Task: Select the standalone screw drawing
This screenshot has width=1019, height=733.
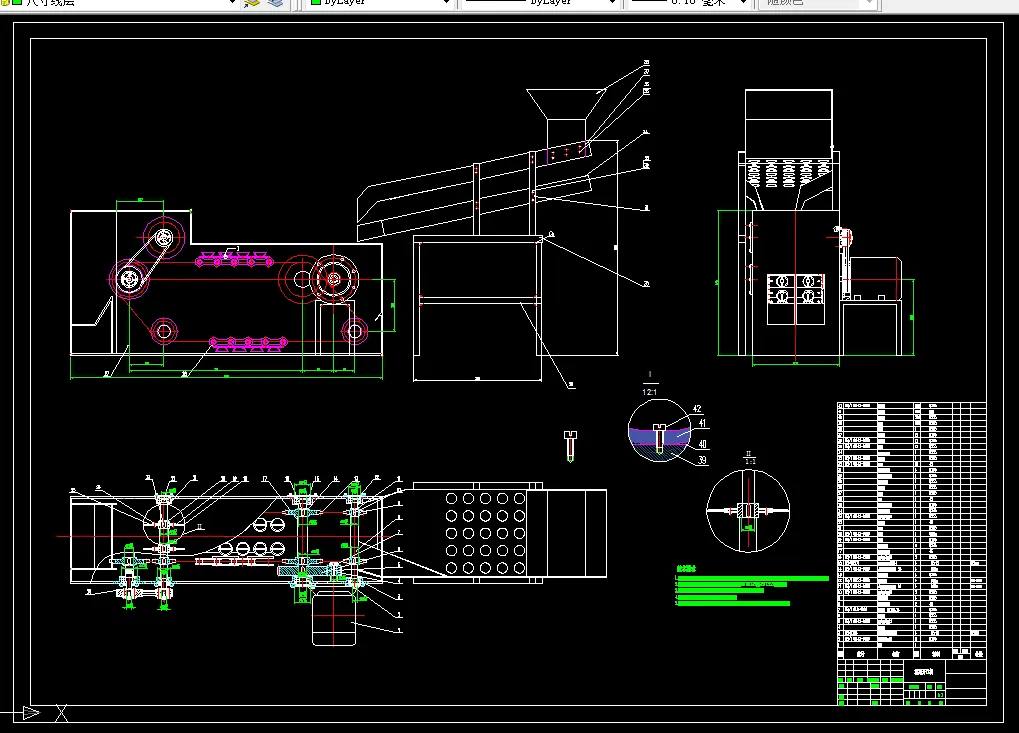Action: tap(570, 446)
